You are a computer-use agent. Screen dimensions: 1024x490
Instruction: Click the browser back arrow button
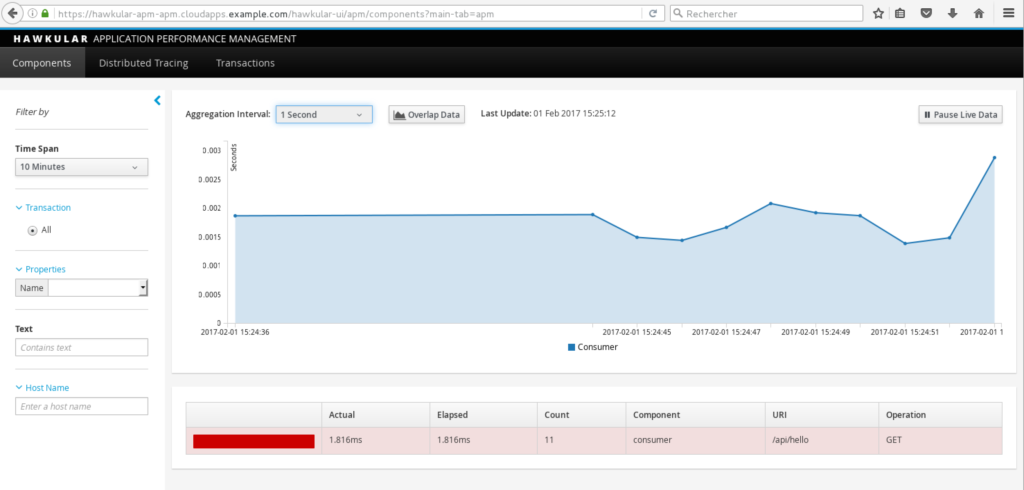pyautogui.click(x=13, y=13)
